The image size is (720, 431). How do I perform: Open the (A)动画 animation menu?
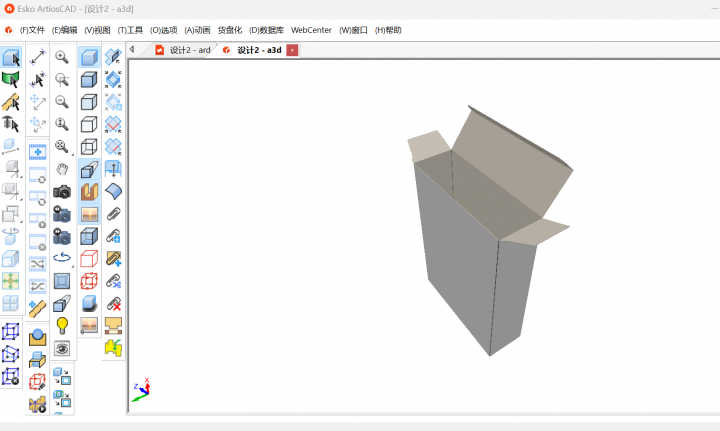197,30
